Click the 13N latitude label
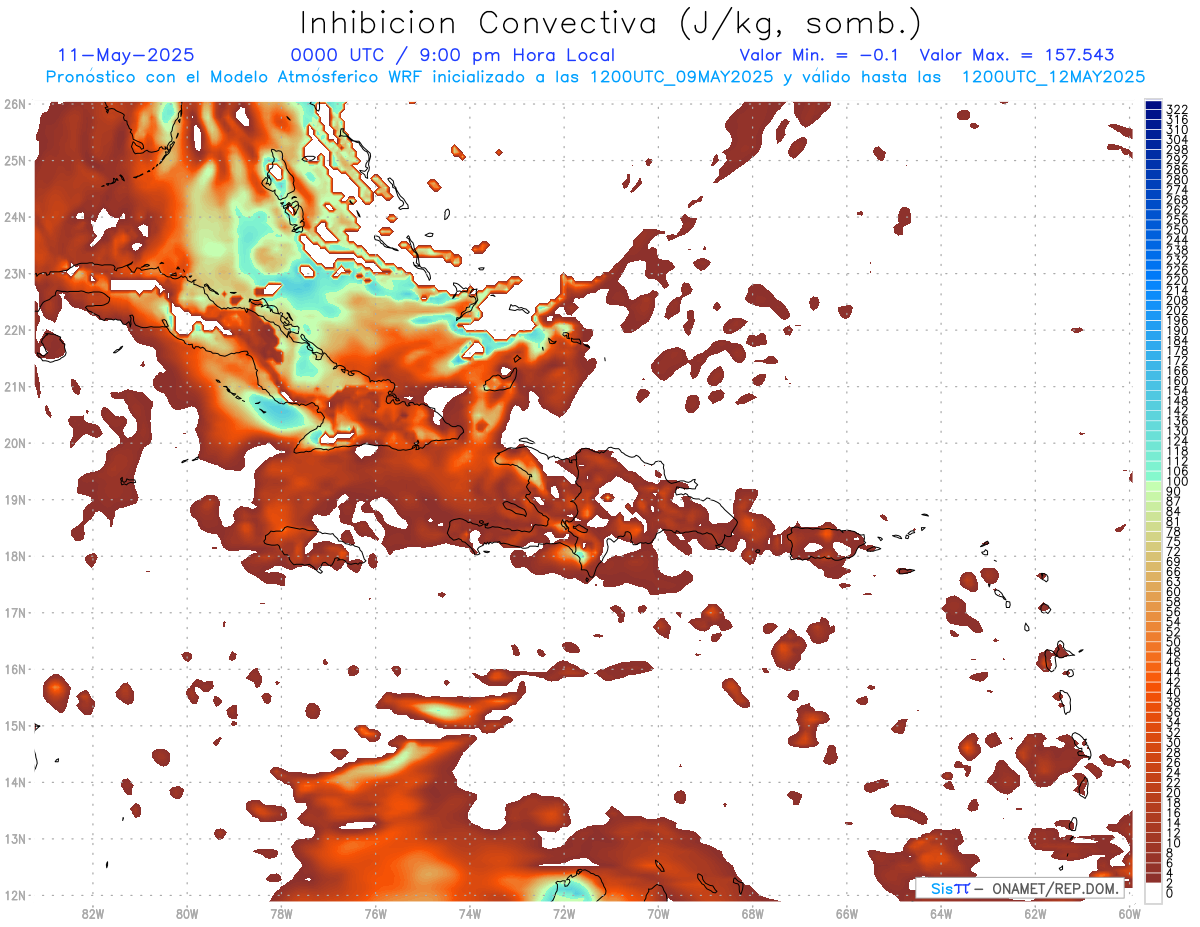 pos(16,838)
